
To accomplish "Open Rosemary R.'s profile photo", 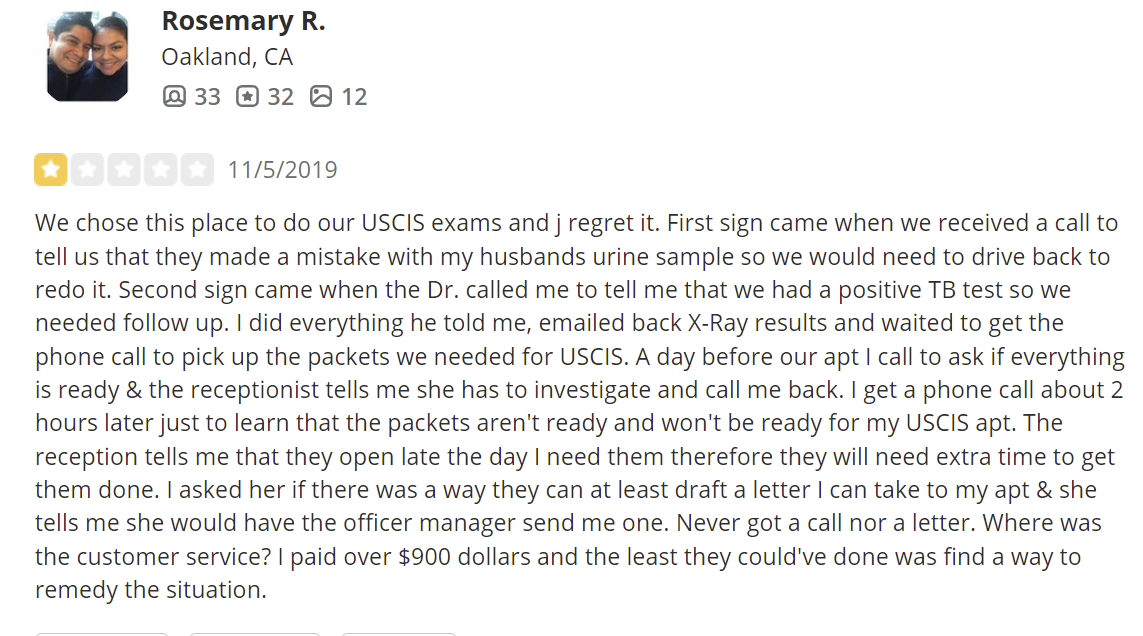I will (x=87, y=56).
